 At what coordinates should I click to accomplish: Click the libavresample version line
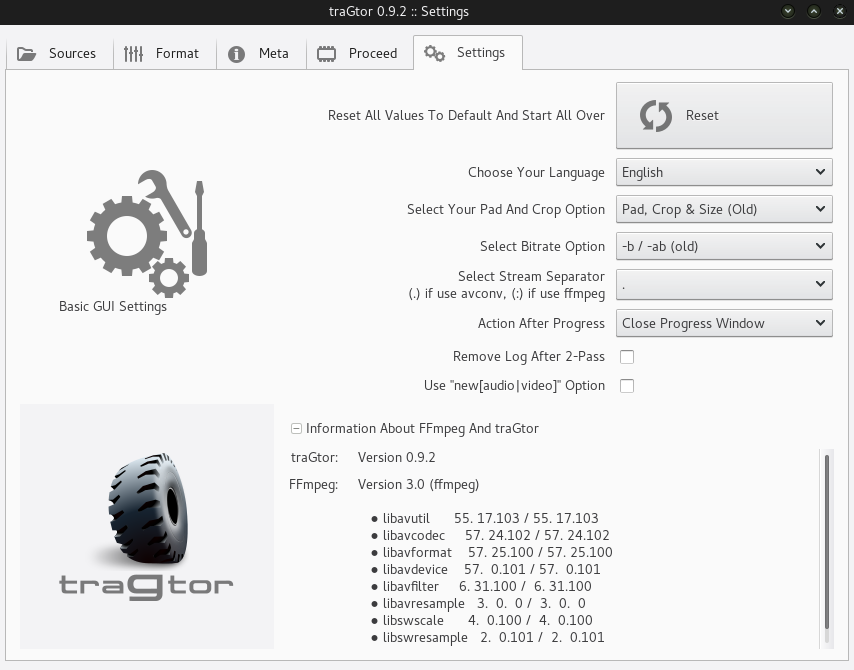[x=479, y=603]
